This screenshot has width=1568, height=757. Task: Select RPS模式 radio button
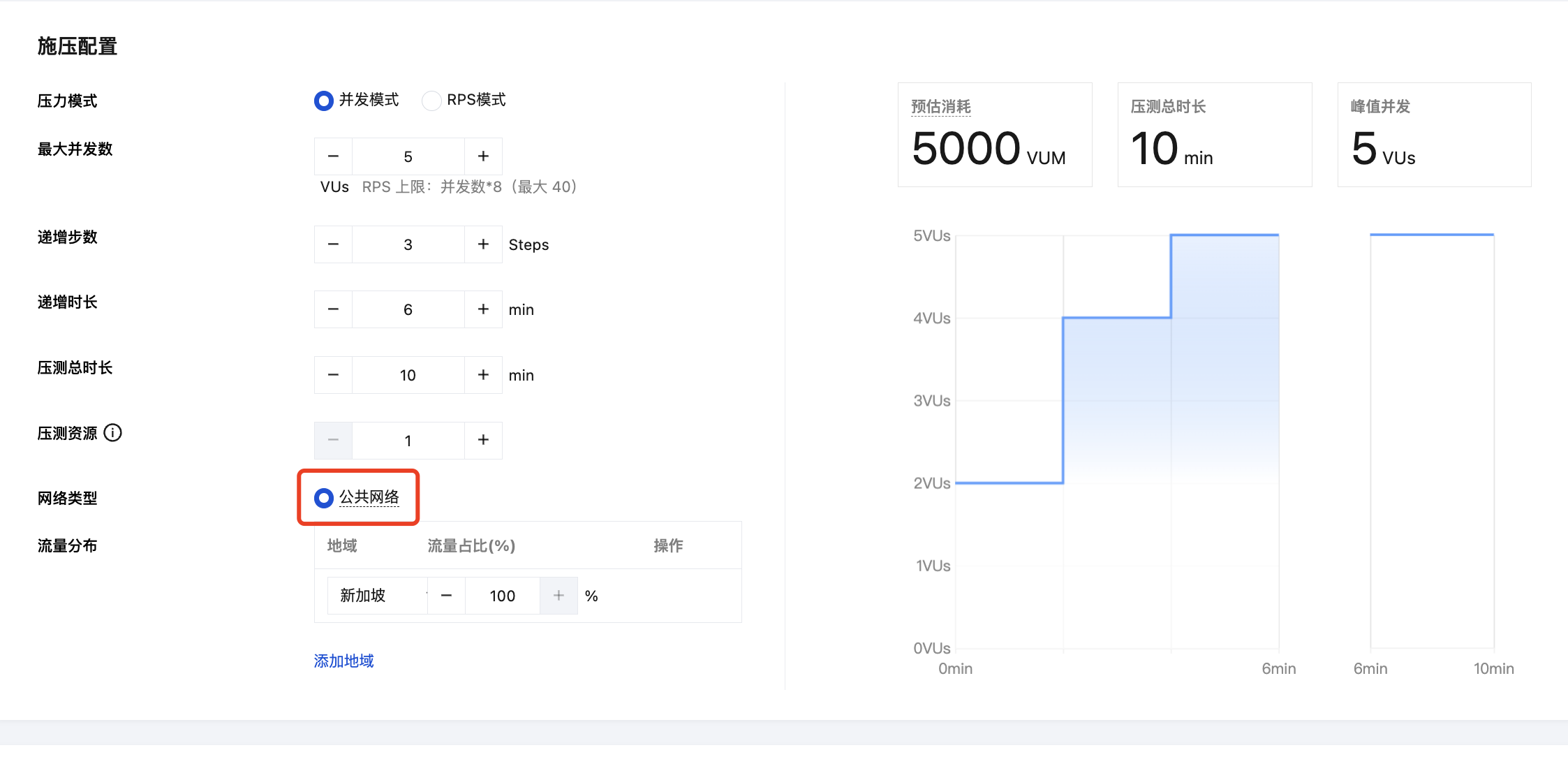[x=431, y=101]
